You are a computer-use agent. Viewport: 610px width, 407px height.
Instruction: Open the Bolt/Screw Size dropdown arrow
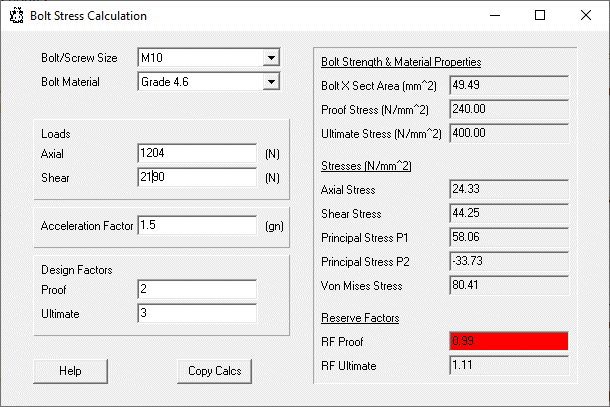(x=271, y=58)
